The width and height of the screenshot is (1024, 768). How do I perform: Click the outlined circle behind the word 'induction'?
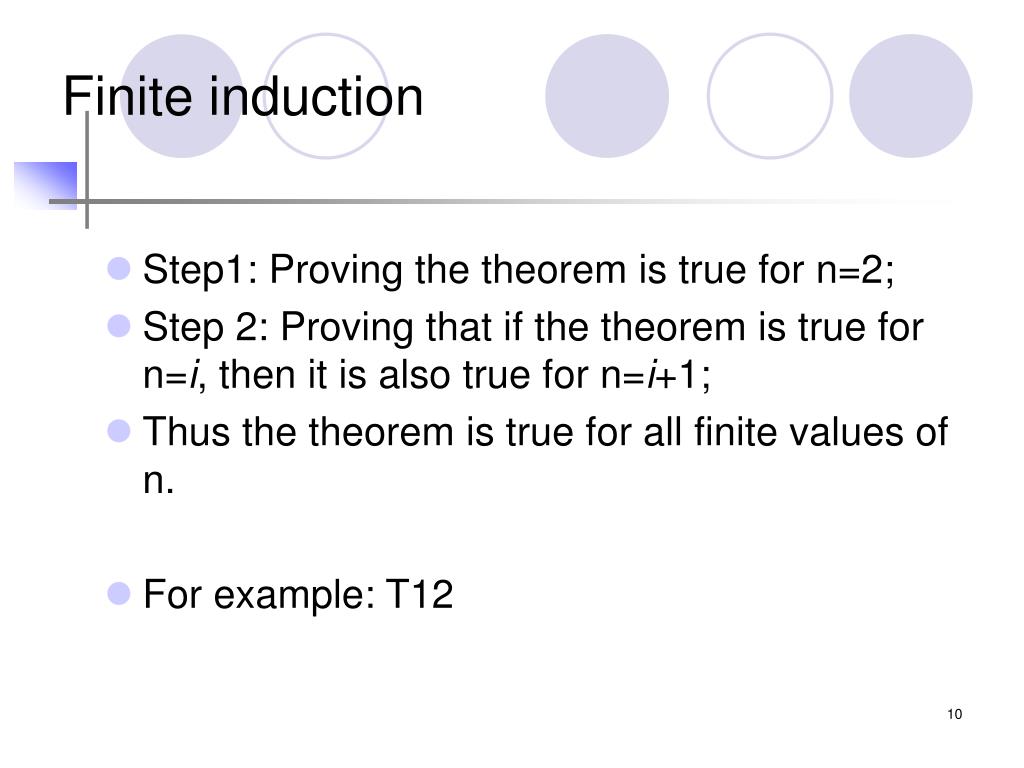point(326,96)
